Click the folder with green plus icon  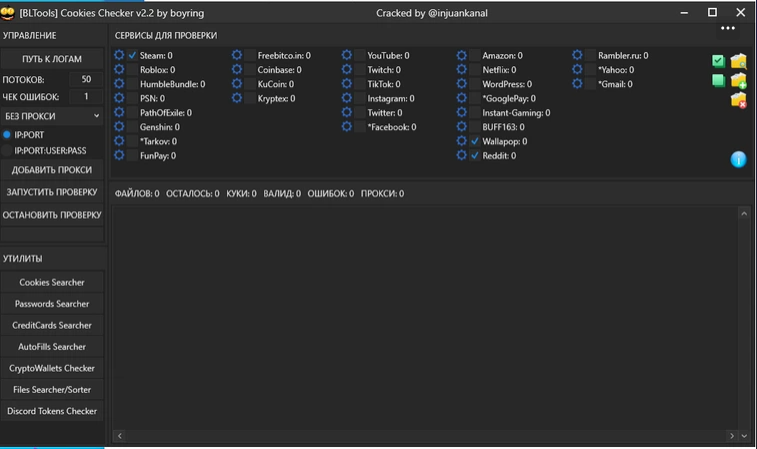coord(738,80)
